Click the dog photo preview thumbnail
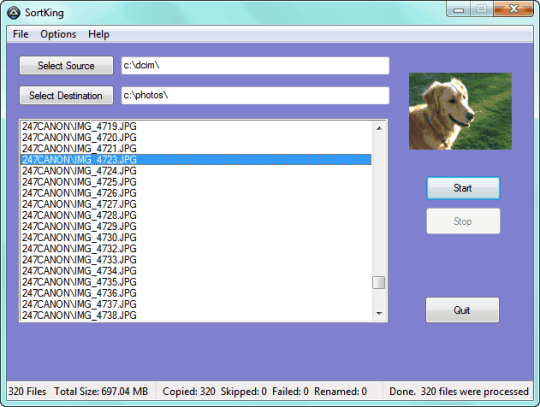The width and height of the screenshot is (540, 407). (x=460, y=111)
